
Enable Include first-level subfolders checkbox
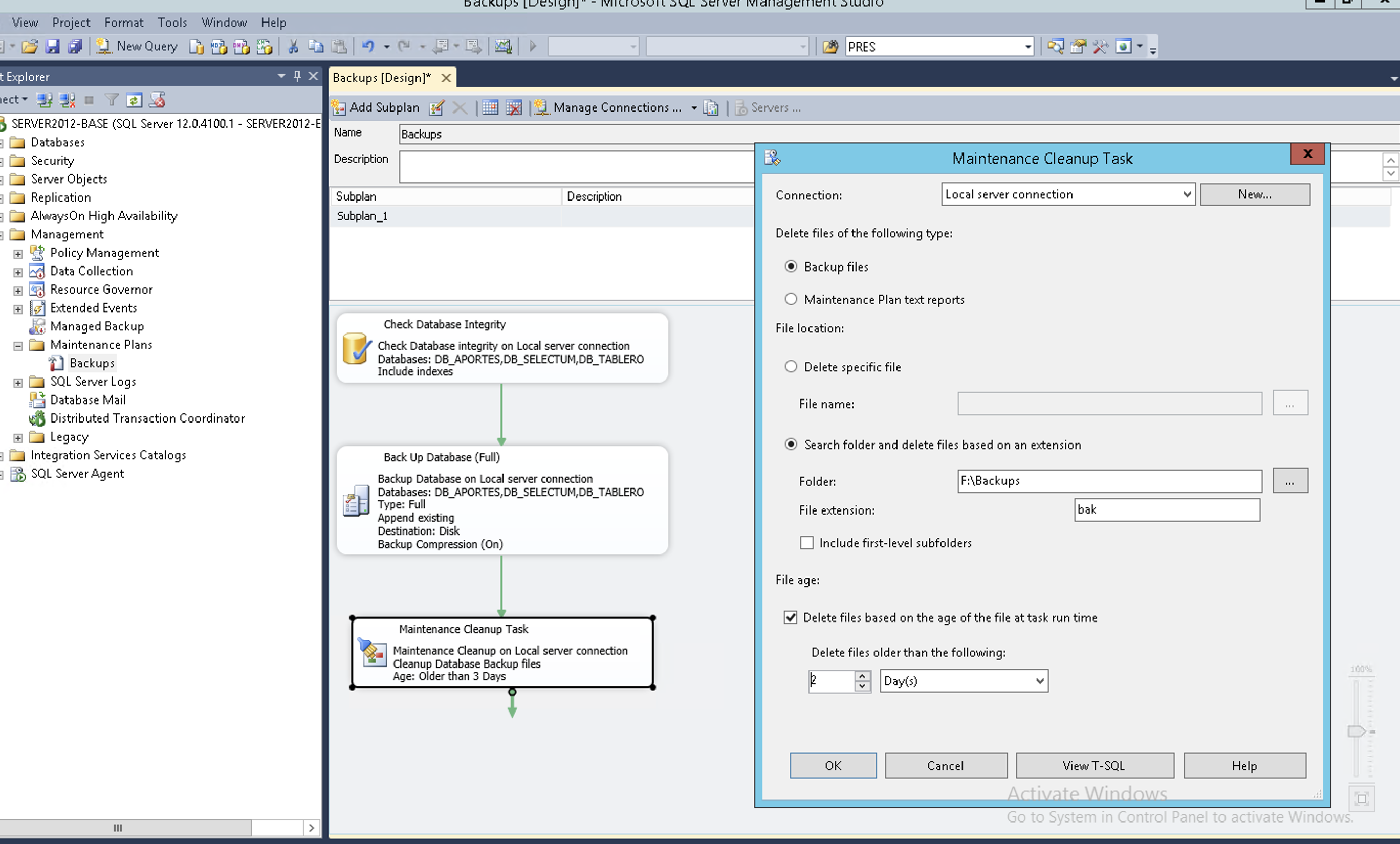pos(807,543)
